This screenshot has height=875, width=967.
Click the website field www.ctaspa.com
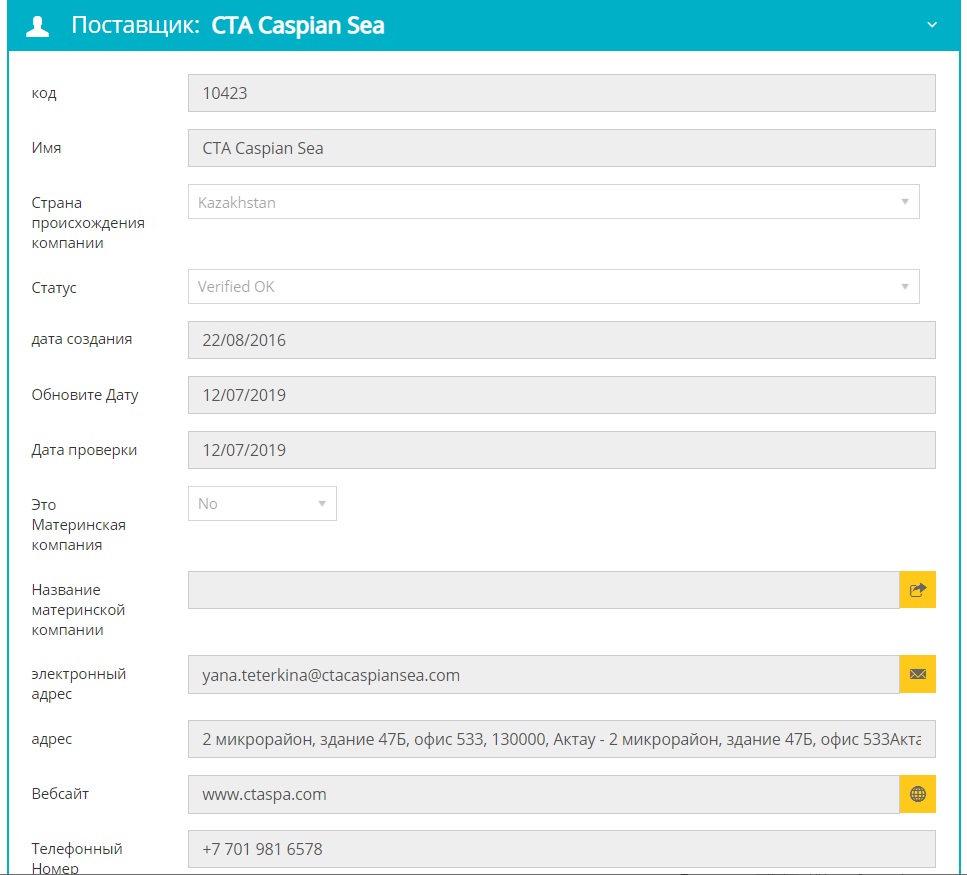[x=543, y=794]
